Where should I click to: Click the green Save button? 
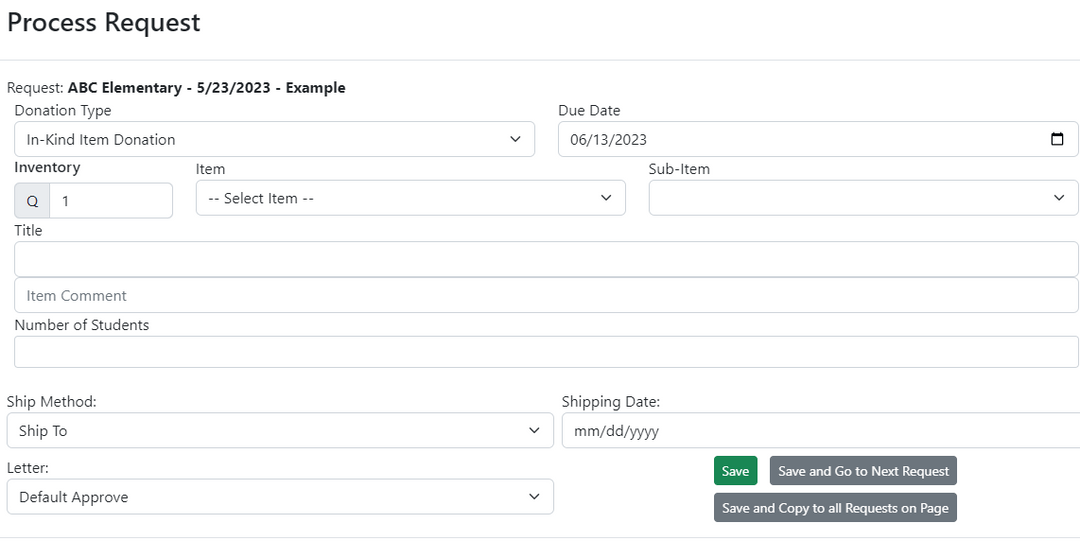click(735, 471)
